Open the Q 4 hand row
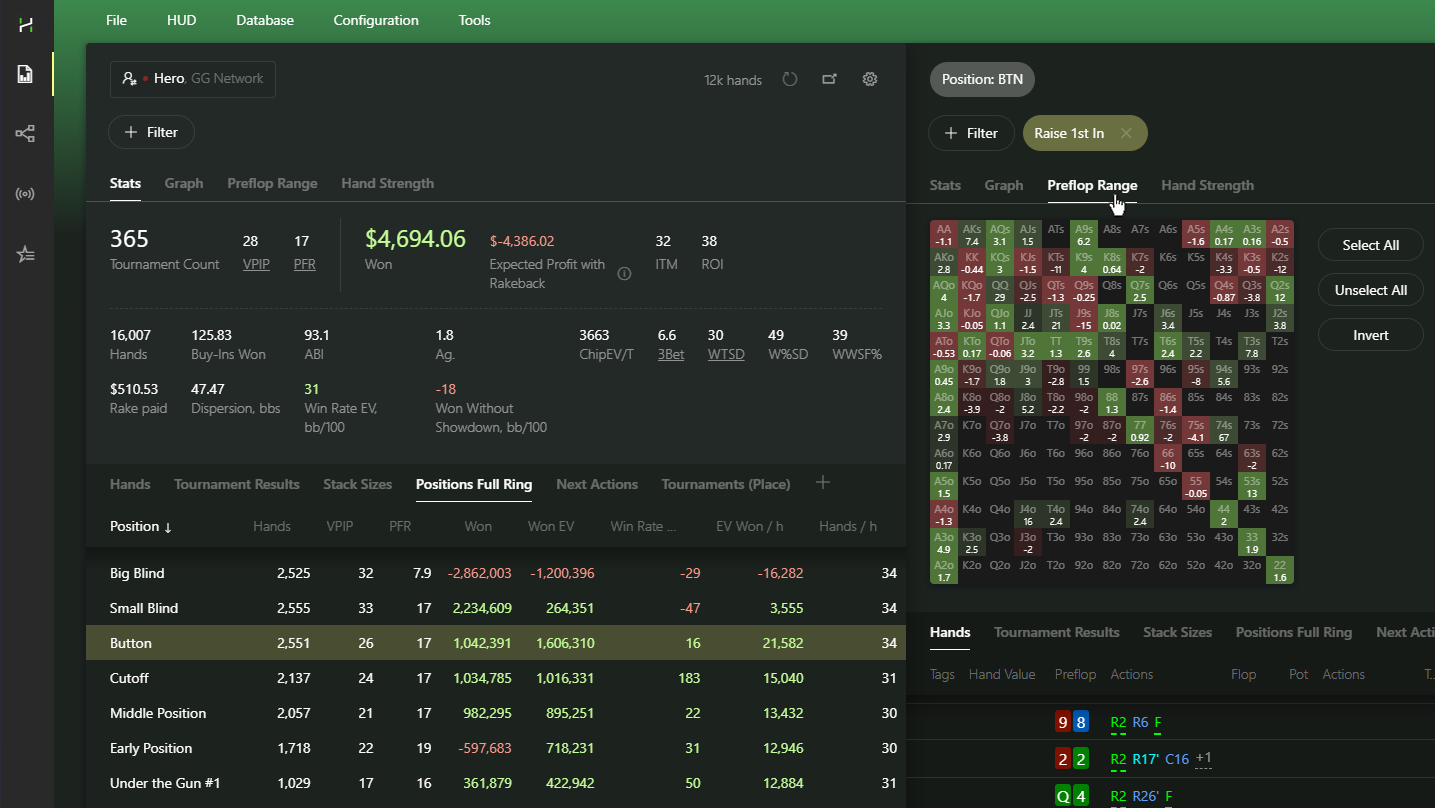This screenshot has height=808, width=1435. coord(1170,796)
